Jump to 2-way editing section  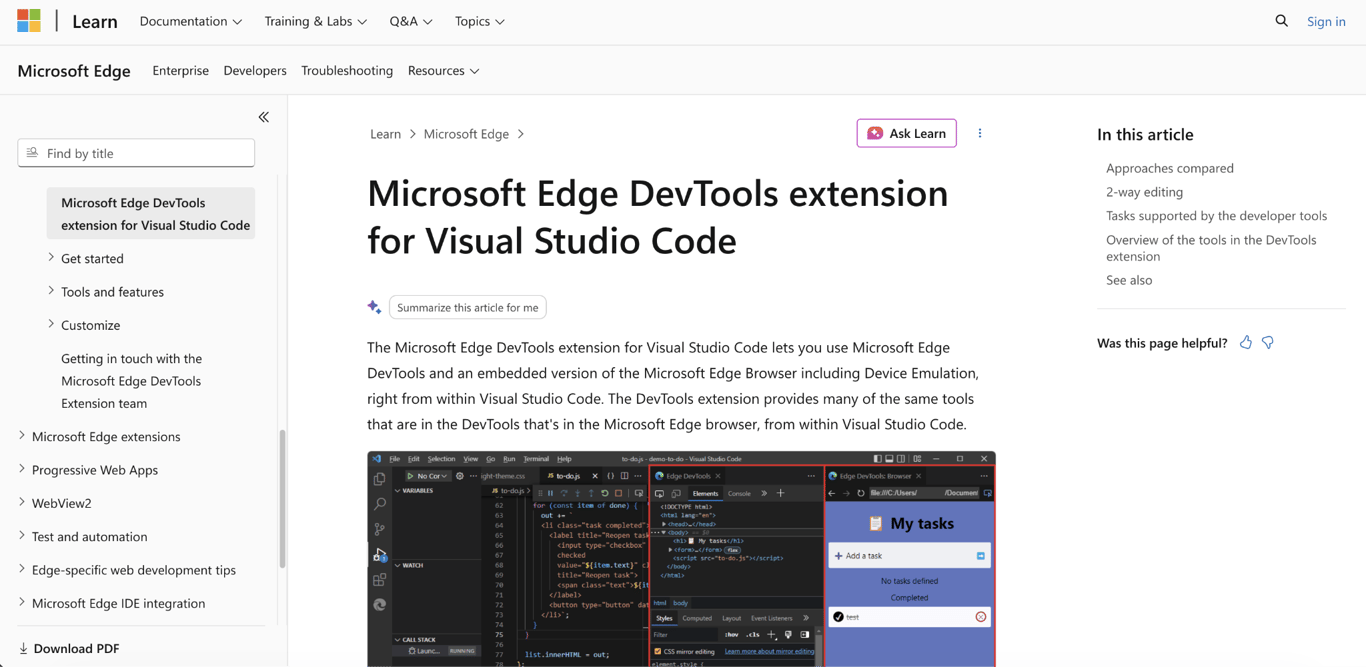[x=1144, y=192]
